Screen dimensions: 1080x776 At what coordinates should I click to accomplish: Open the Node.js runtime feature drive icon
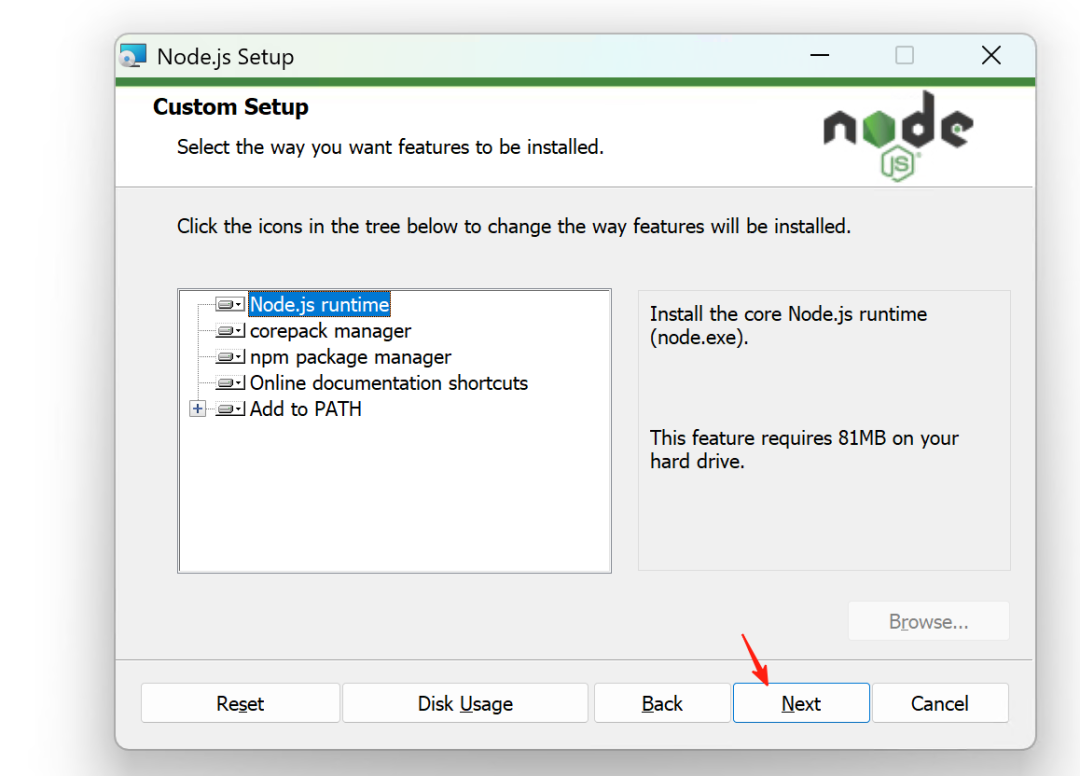click(230, 304)
